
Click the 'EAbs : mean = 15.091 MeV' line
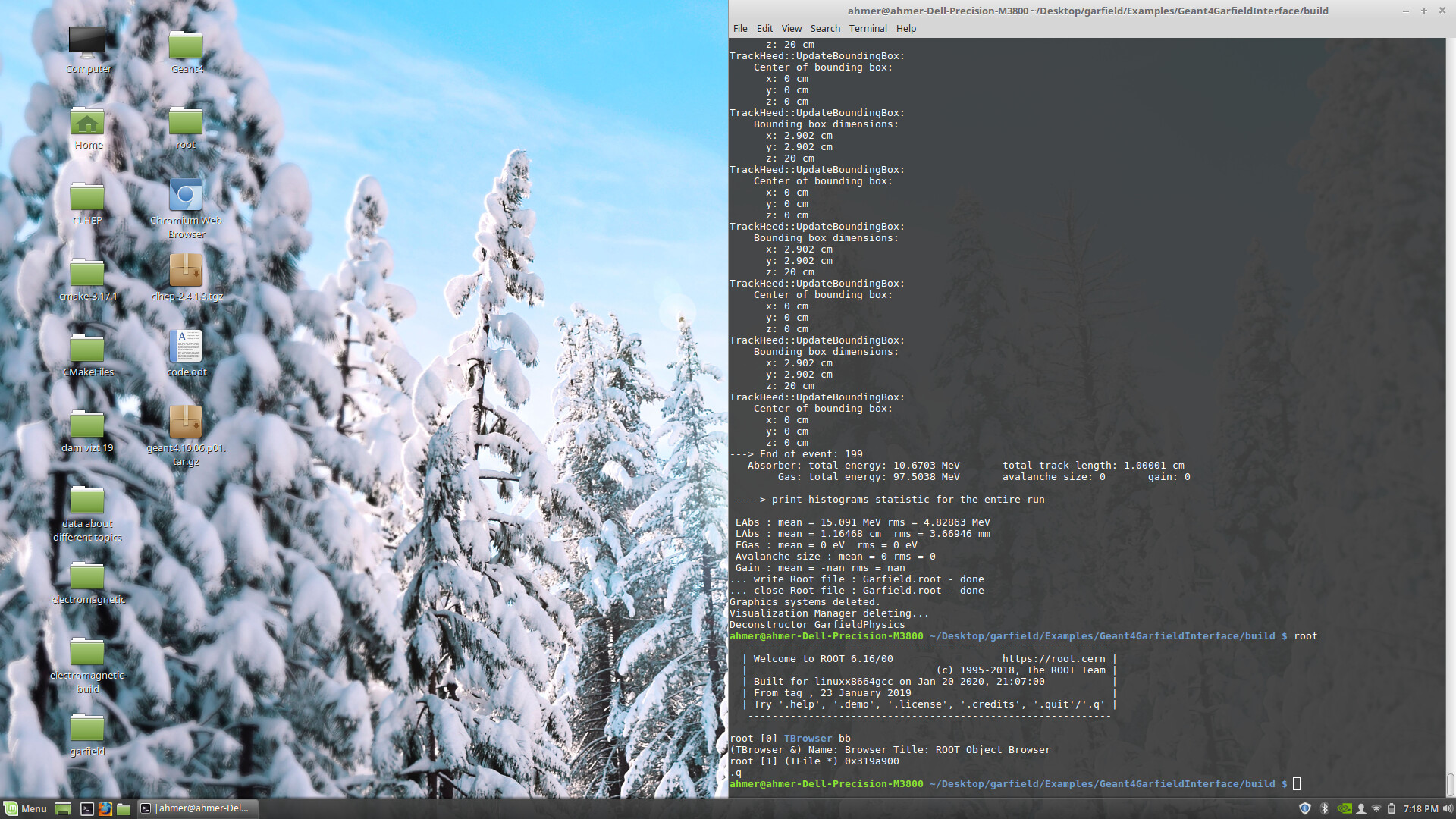(x=862, y=522)
